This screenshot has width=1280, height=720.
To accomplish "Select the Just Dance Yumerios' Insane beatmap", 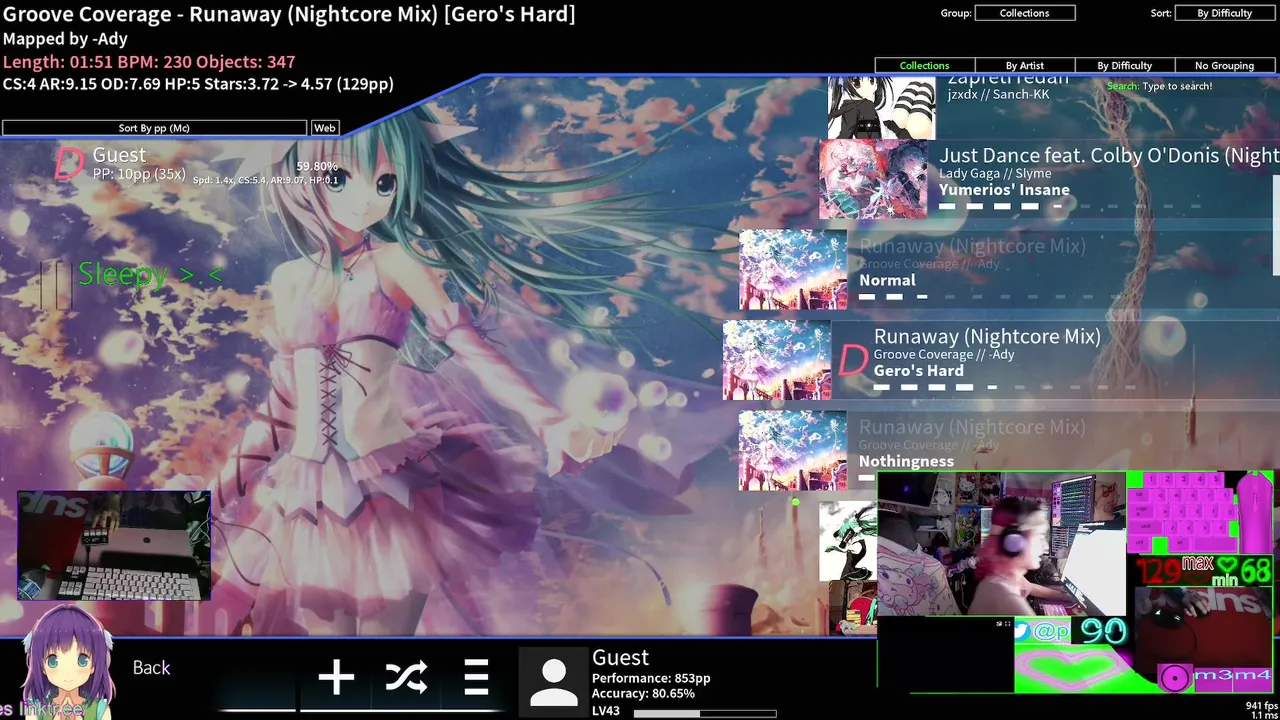I will (x=1049, y=179).
